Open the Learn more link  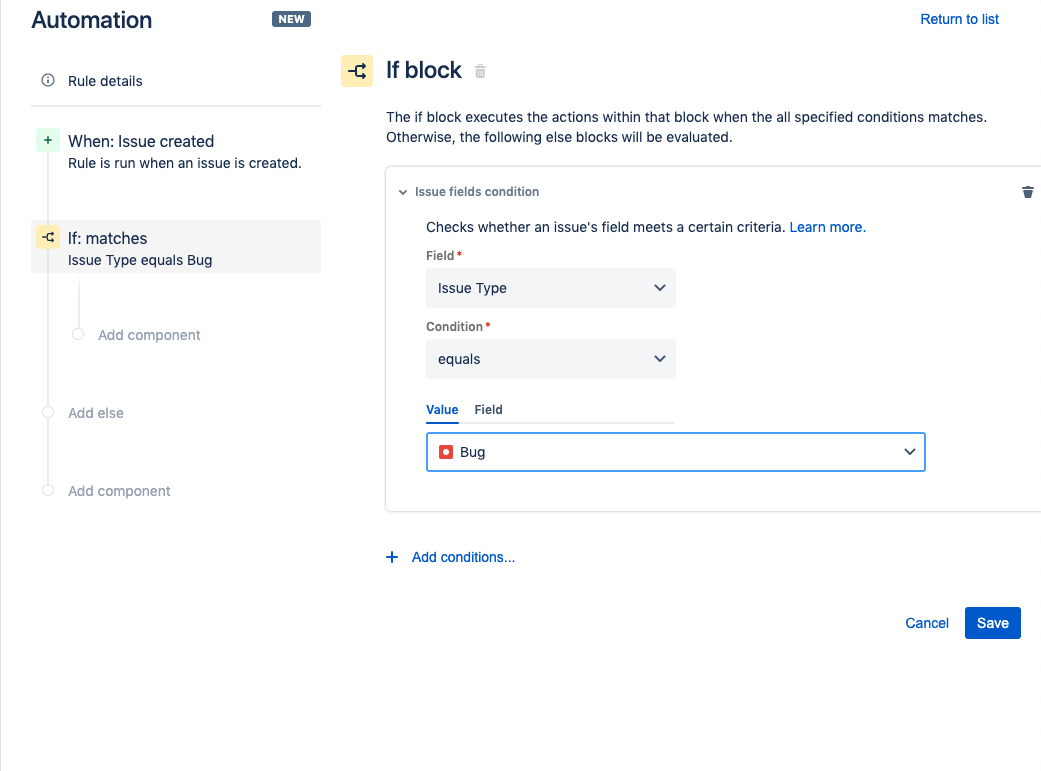827,227
